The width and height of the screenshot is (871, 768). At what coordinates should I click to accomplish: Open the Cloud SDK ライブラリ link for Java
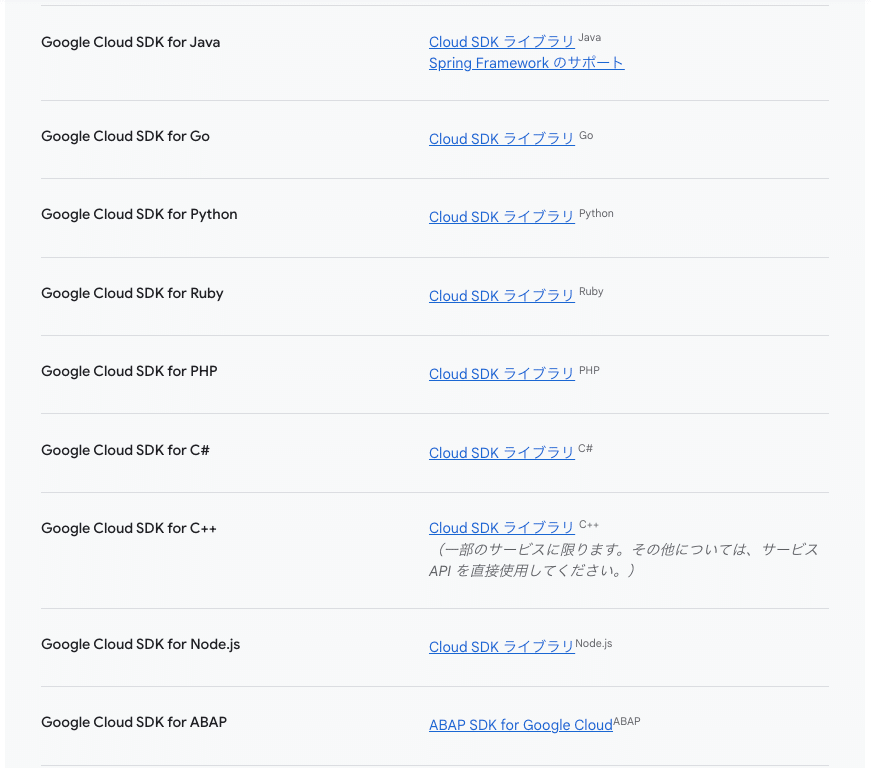(x=502, y=42)
